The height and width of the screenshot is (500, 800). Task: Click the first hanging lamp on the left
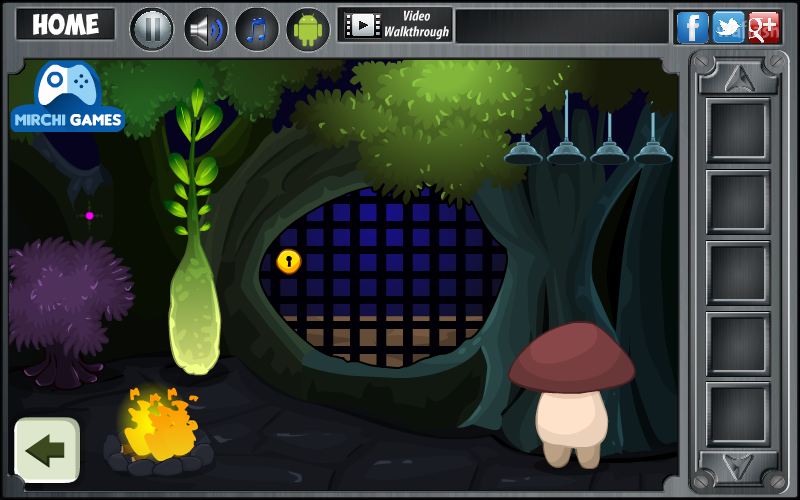523,152
